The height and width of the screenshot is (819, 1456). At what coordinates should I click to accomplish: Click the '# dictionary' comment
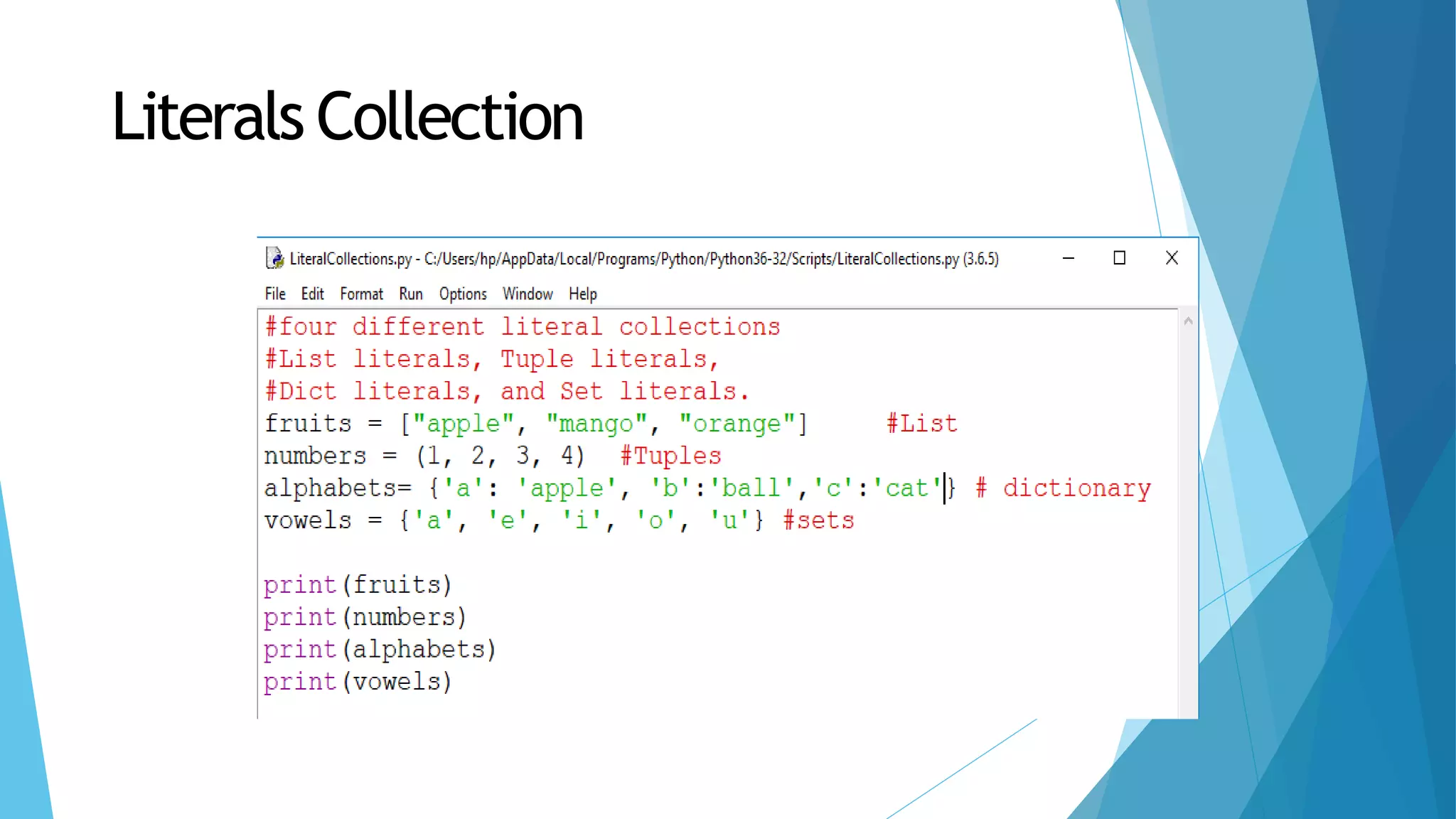coord(1063,488)
